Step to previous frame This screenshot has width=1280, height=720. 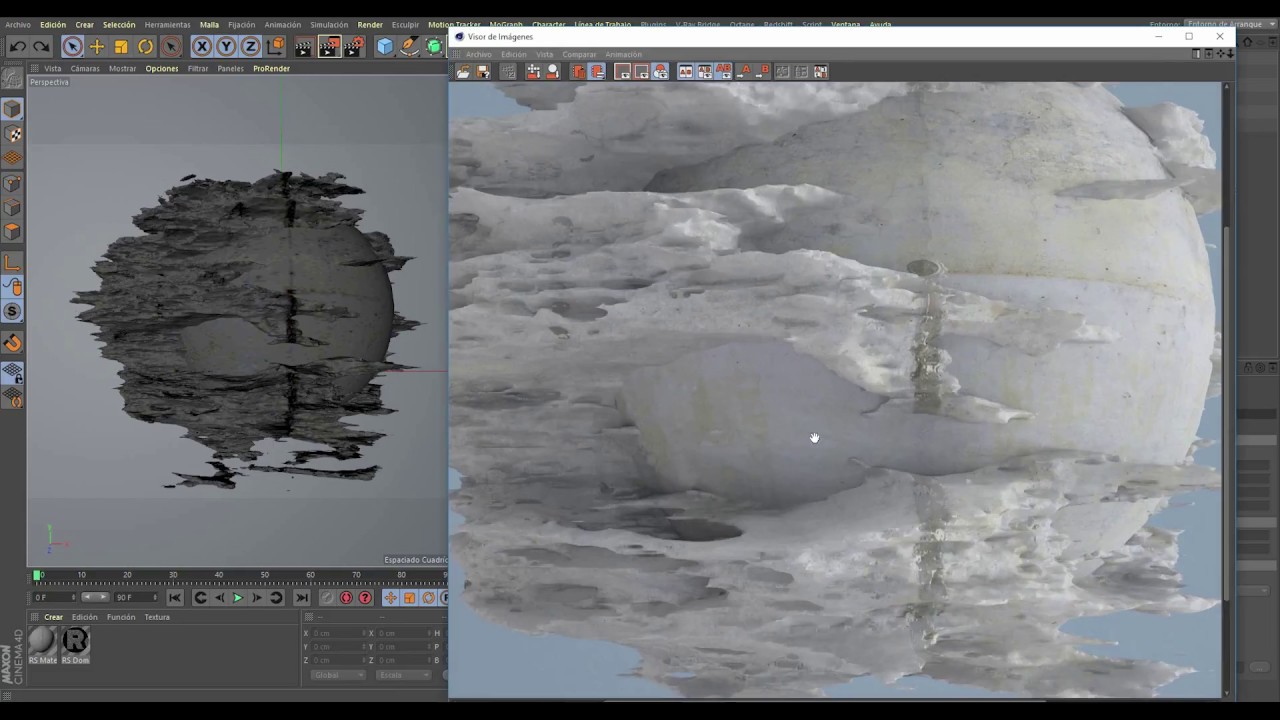point(219,598)
